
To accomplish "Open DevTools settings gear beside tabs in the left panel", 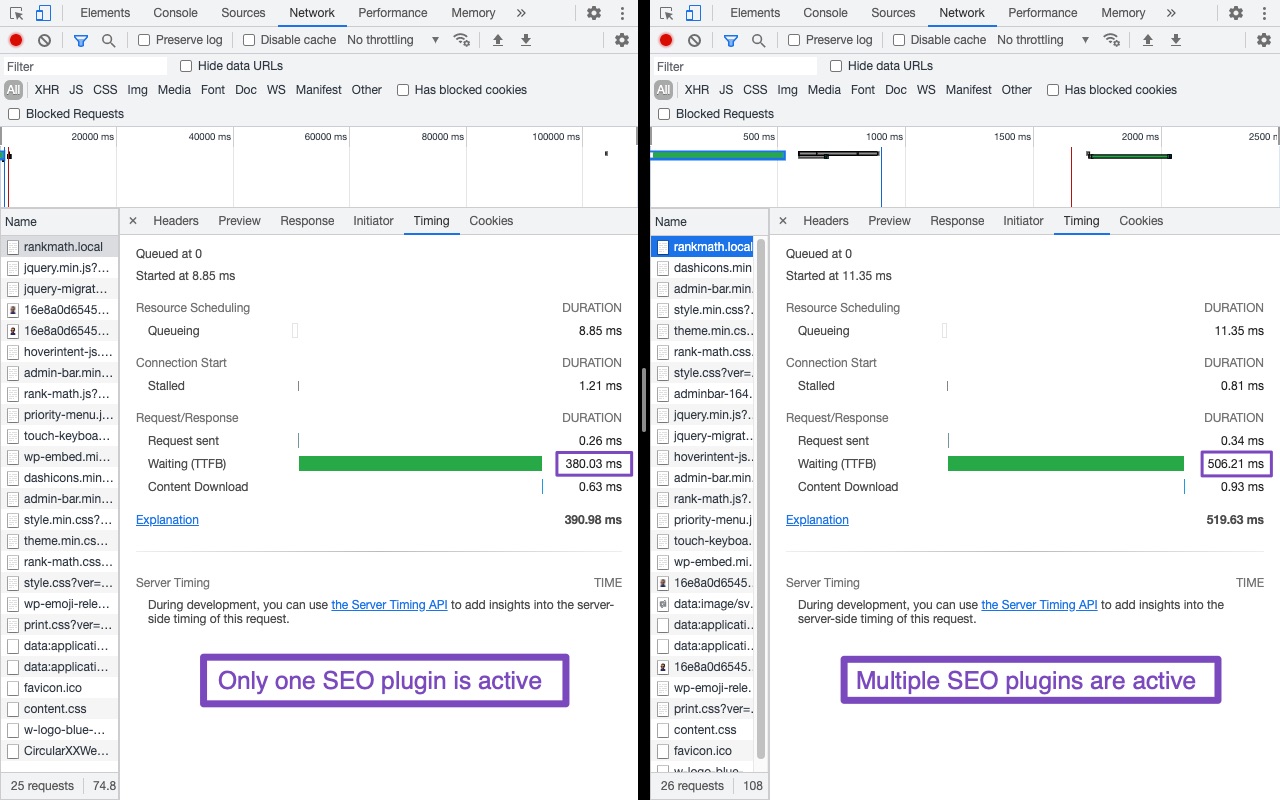I will [594, 13].
